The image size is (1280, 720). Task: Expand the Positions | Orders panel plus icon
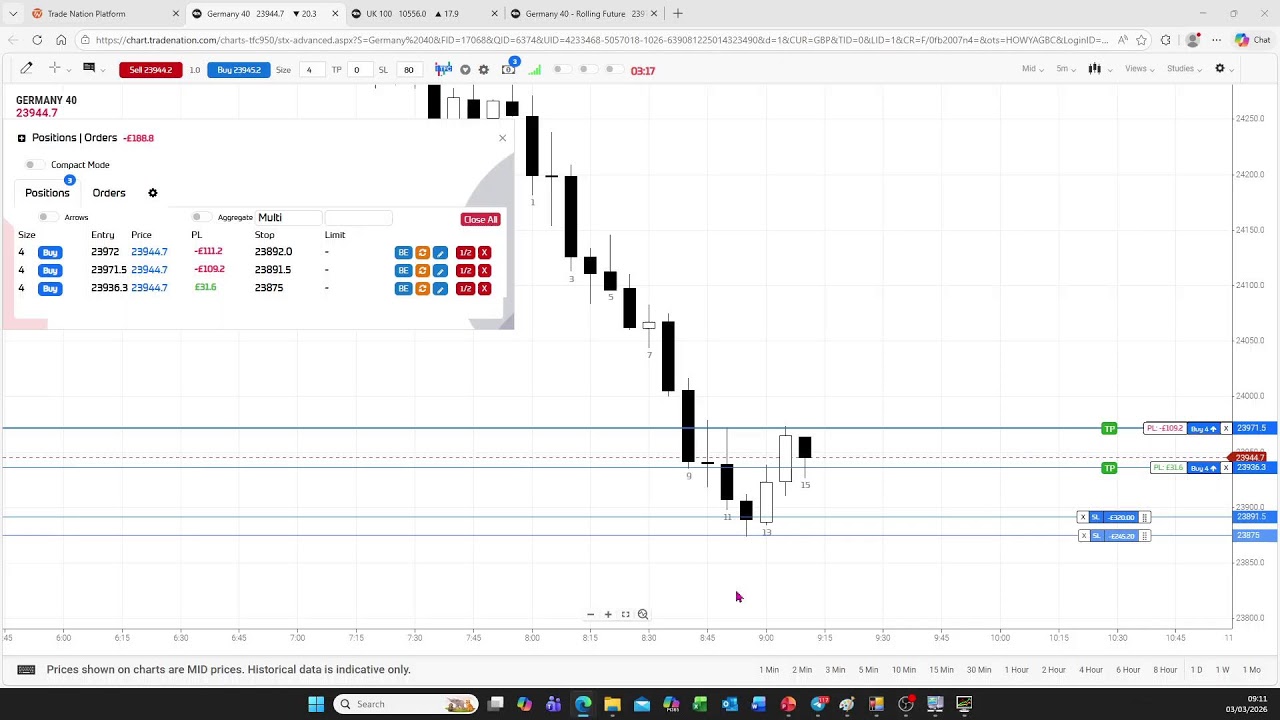[21, 138]
